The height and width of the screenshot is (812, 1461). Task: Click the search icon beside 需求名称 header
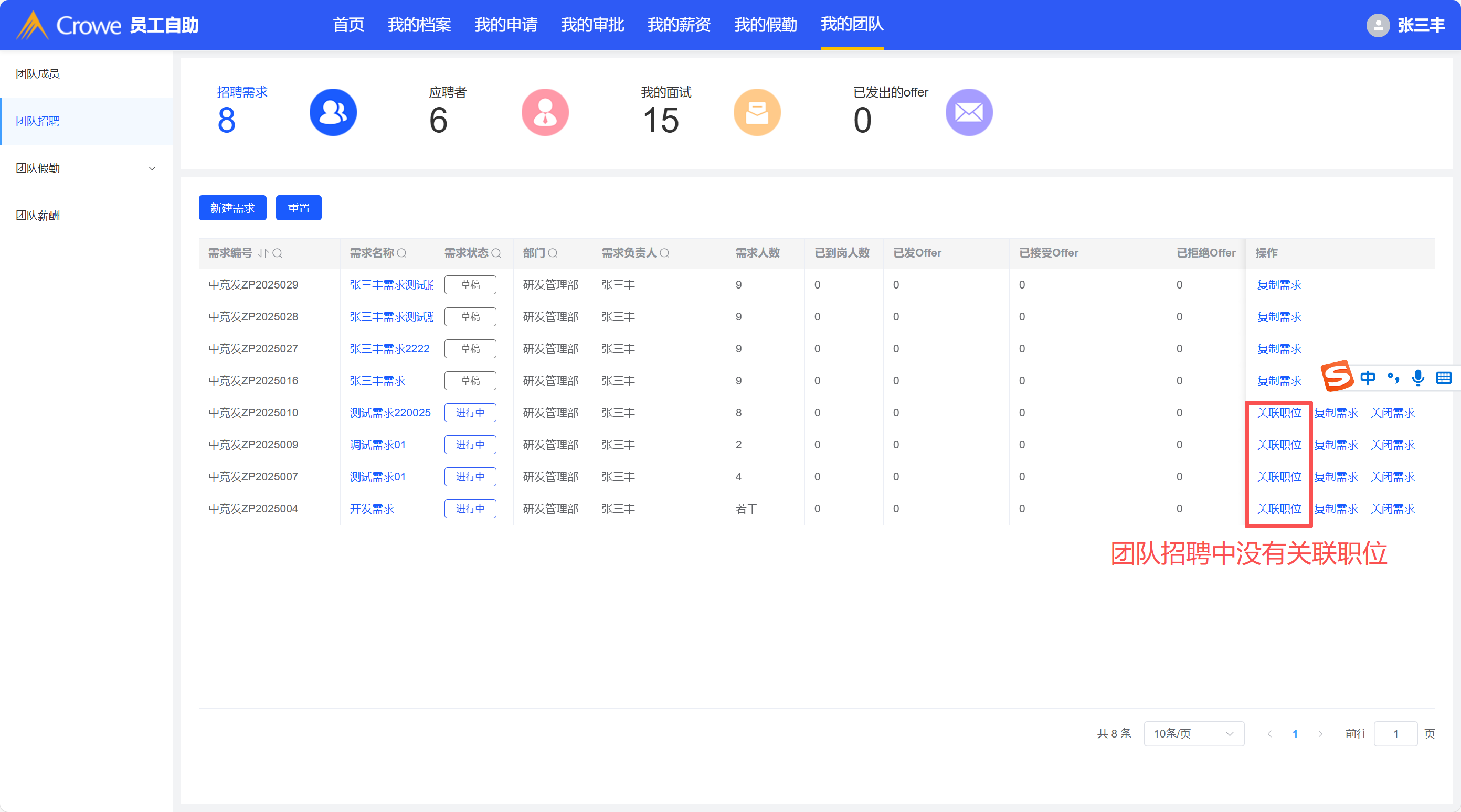pos(401,253)
